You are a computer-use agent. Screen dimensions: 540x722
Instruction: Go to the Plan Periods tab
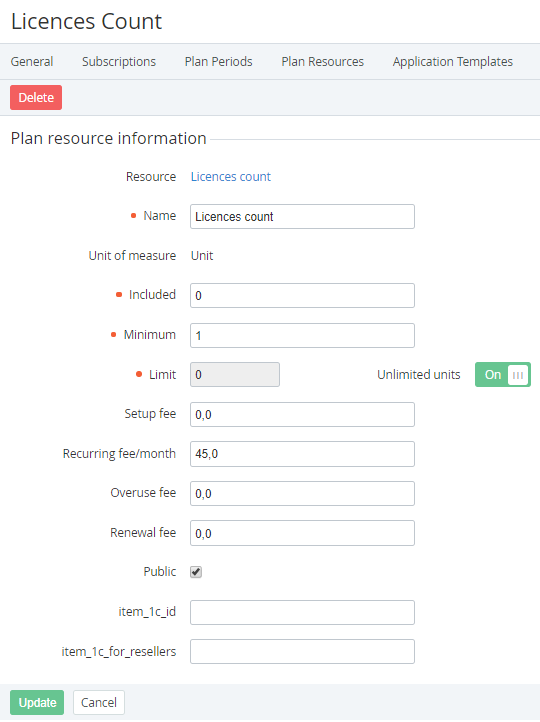coord(219,62)
